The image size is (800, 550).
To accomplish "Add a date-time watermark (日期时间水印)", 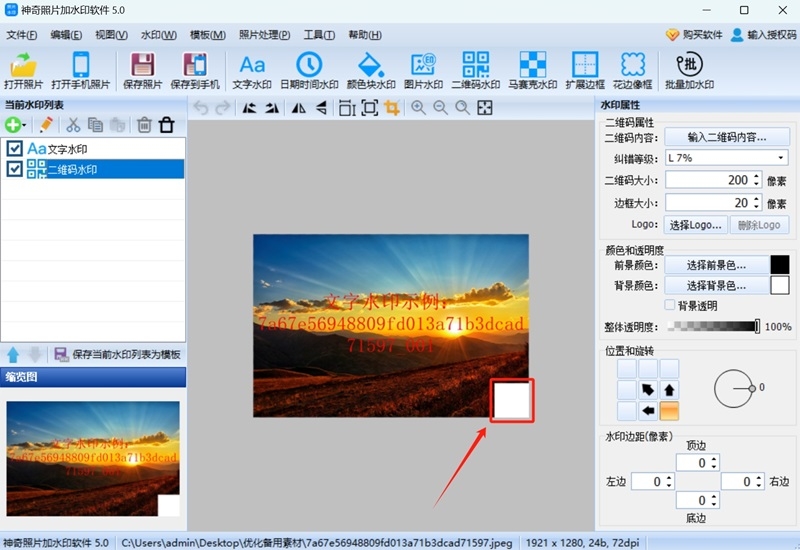I will [x=309, y=71].
